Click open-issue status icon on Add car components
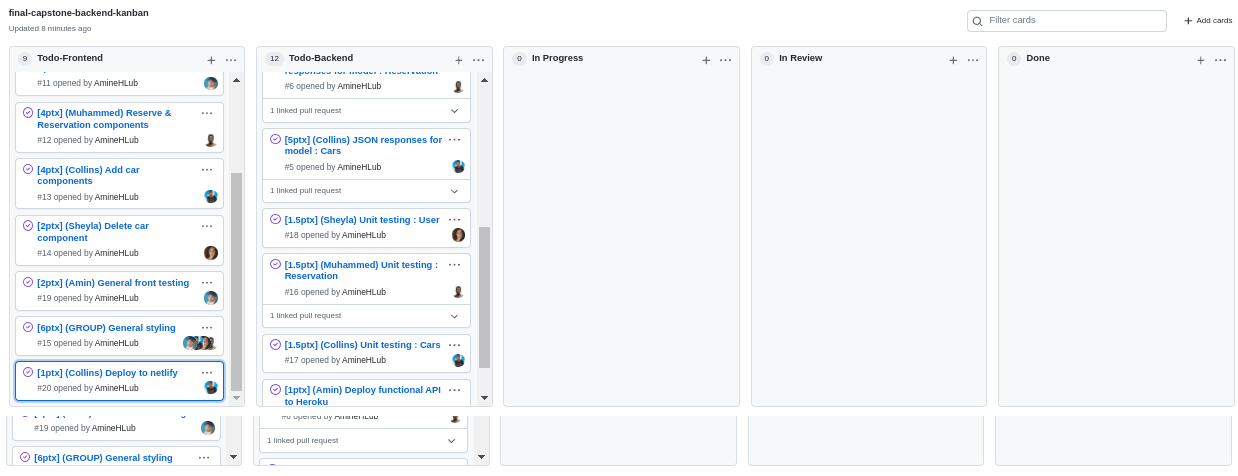Image resolution: width=1238 pixels, height=476 pixels. [x=28, y=170]
